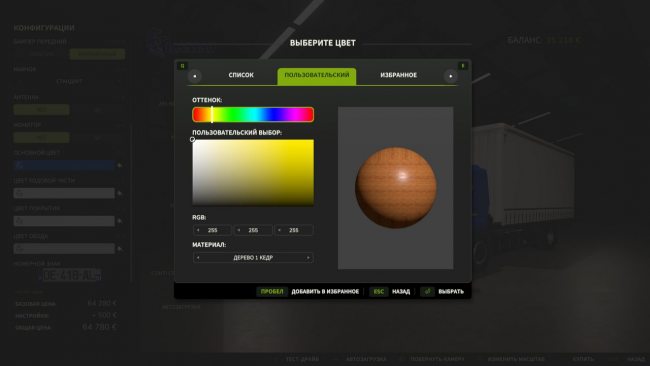Click the next-tab arrow beside ИЗБРАННОЕ
This screenshot has width=650, height=366.
pyautogui.click(x=451, y=76)
